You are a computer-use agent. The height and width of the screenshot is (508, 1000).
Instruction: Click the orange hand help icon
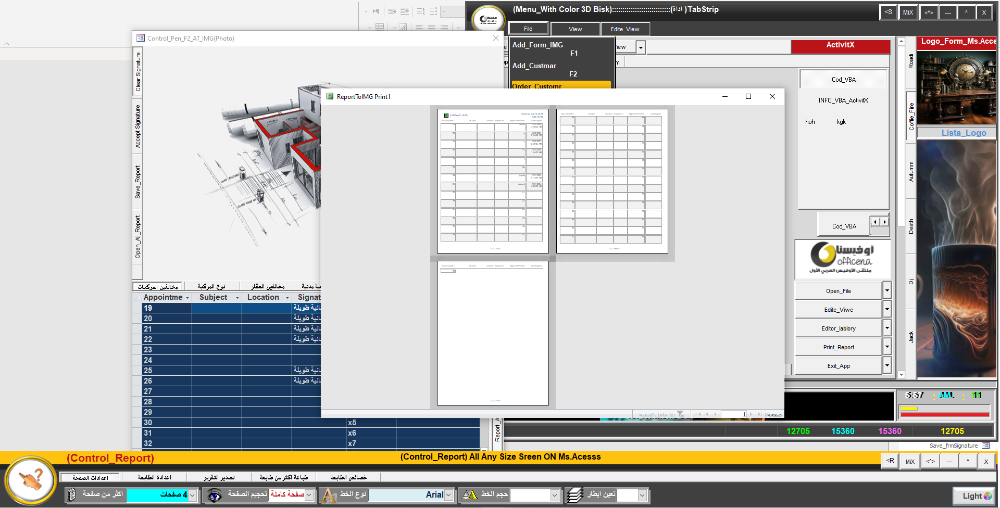click(30, 478)
